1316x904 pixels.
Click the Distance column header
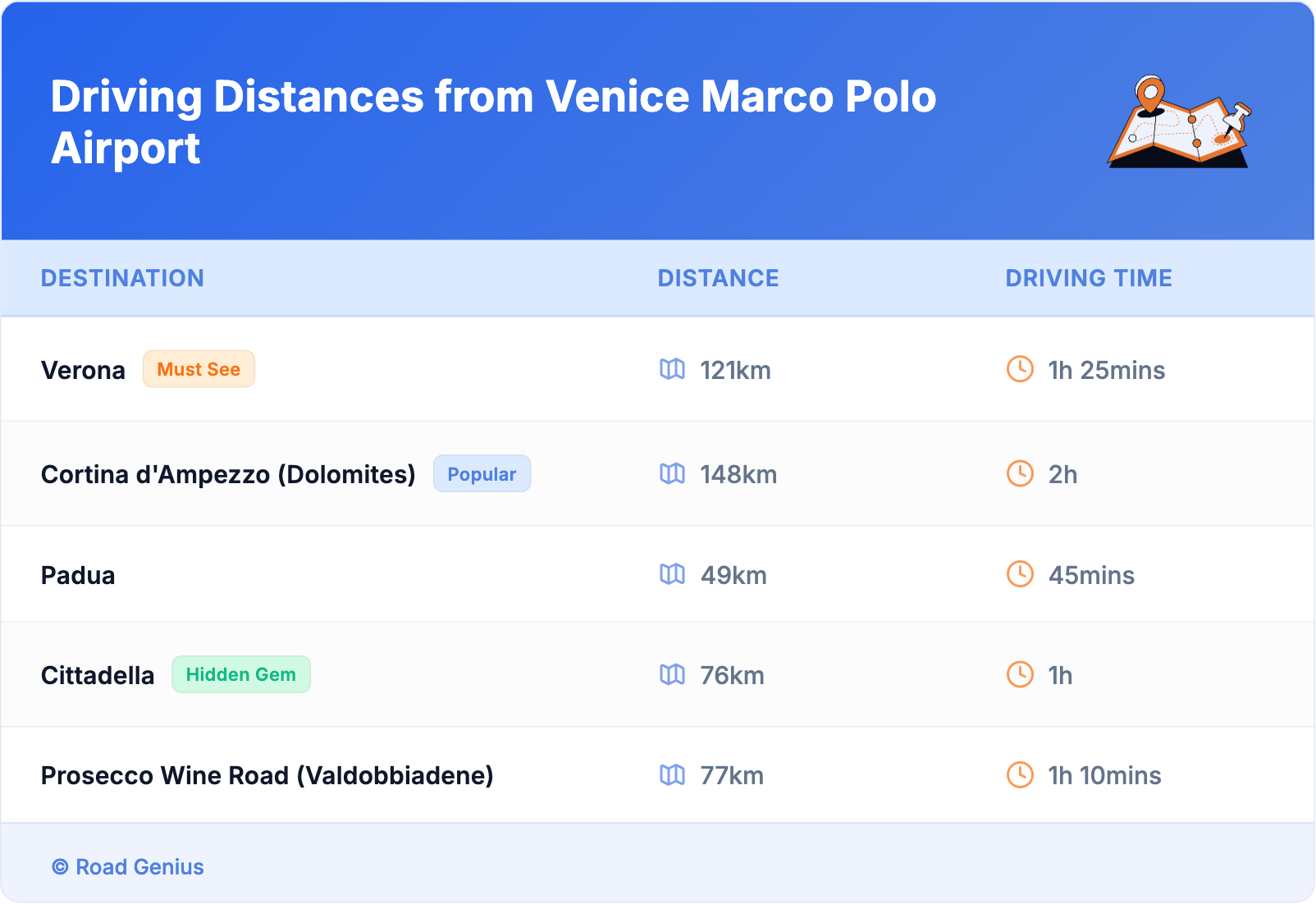718,278
